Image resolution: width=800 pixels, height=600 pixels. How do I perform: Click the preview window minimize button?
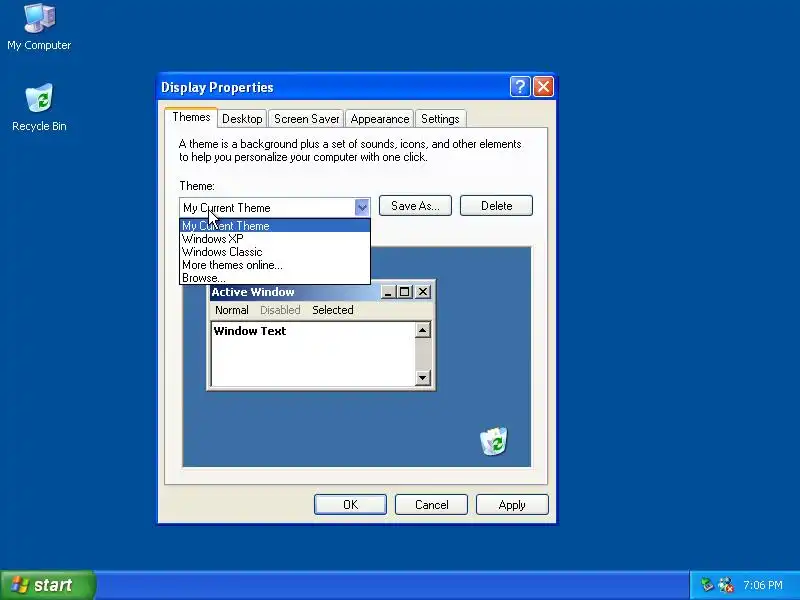(x=388, y=292)
